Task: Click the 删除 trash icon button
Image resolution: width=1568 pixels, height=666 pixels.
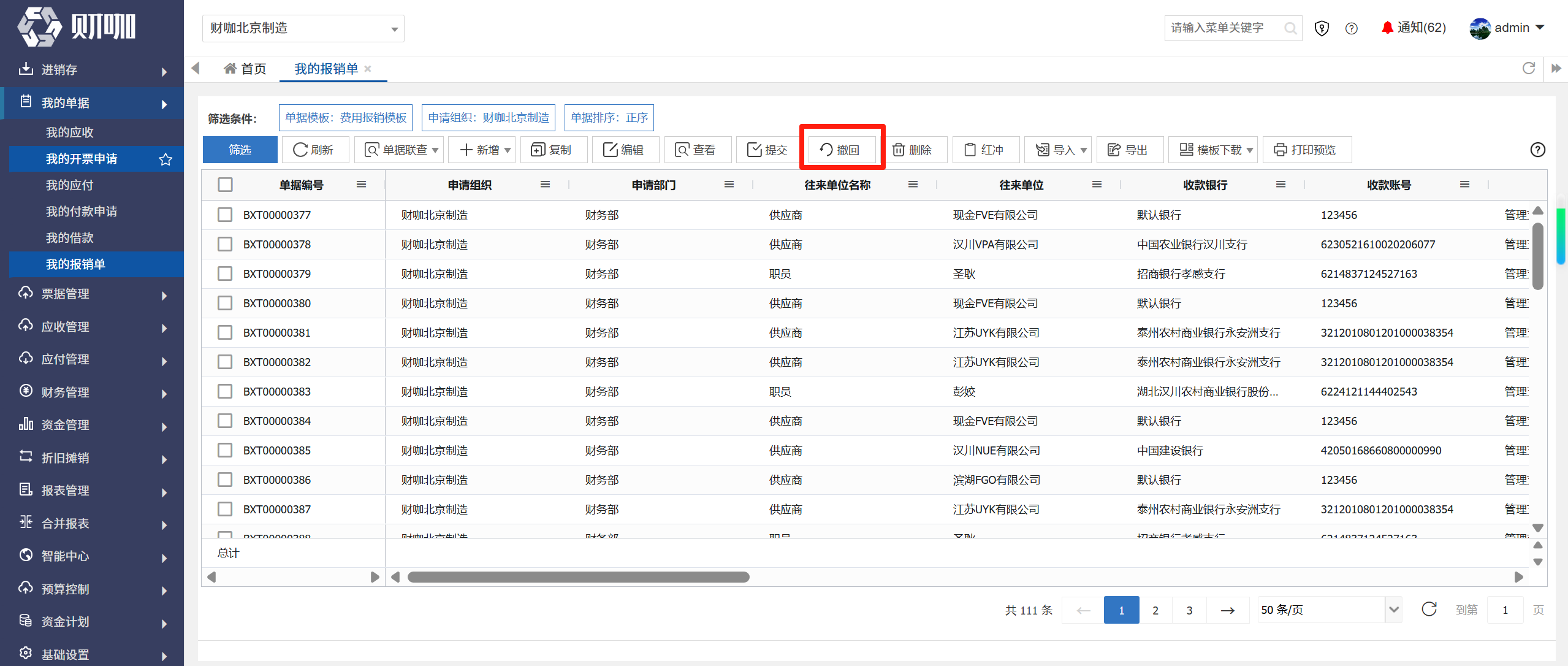Action: tap(913, 150)
